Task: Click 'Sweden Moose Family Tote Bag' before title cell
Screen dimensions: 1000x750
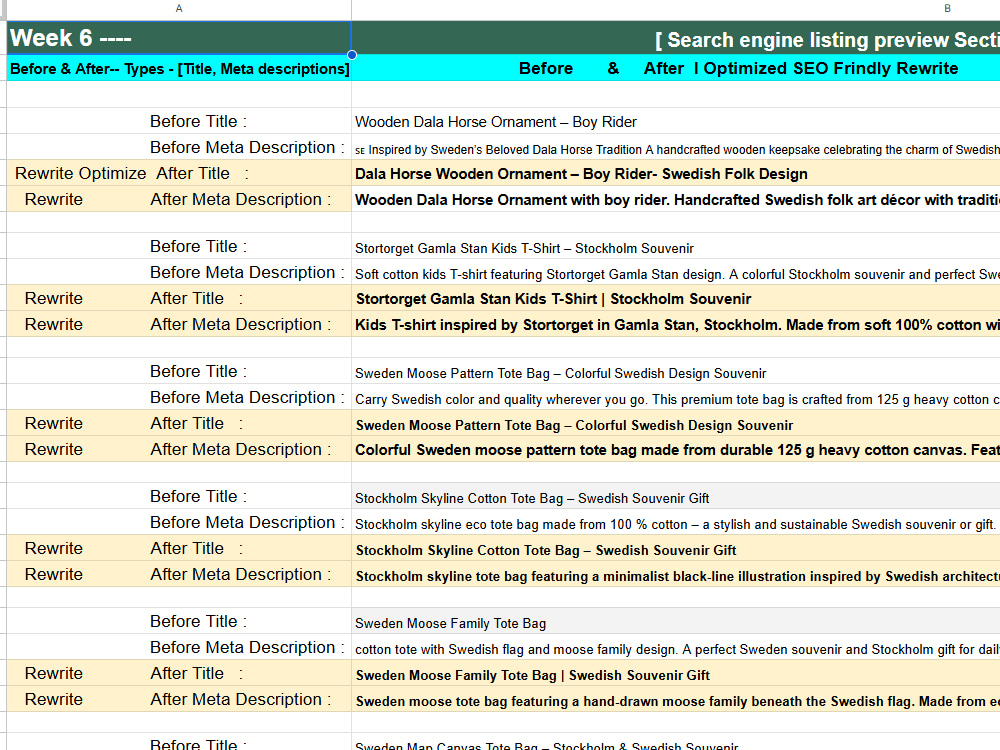Action: pos(675,621)
